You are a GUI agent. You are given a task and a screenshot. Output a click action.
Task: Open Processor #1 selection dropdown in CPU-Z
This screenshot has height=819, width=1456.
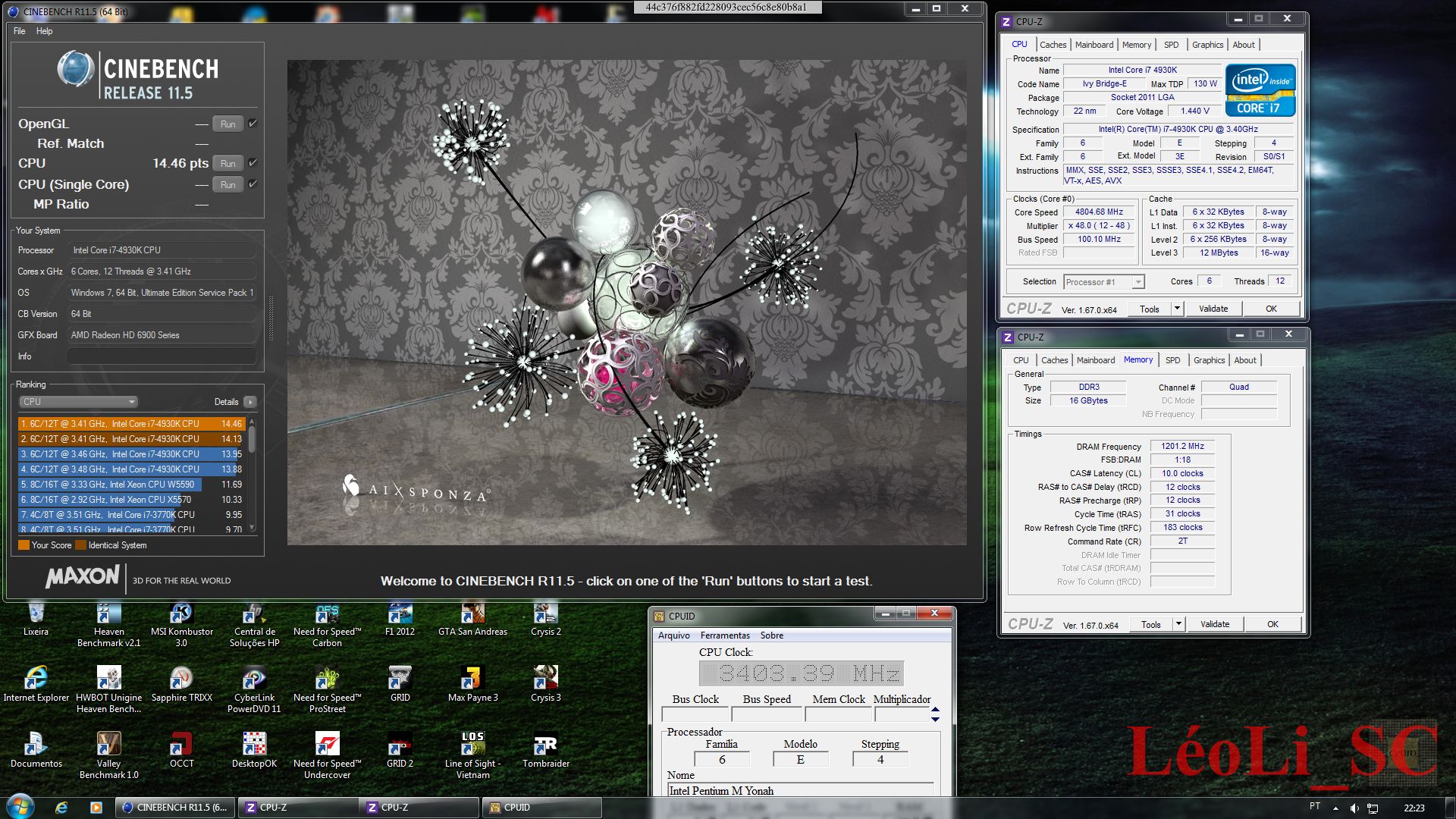pos(1103,282)
